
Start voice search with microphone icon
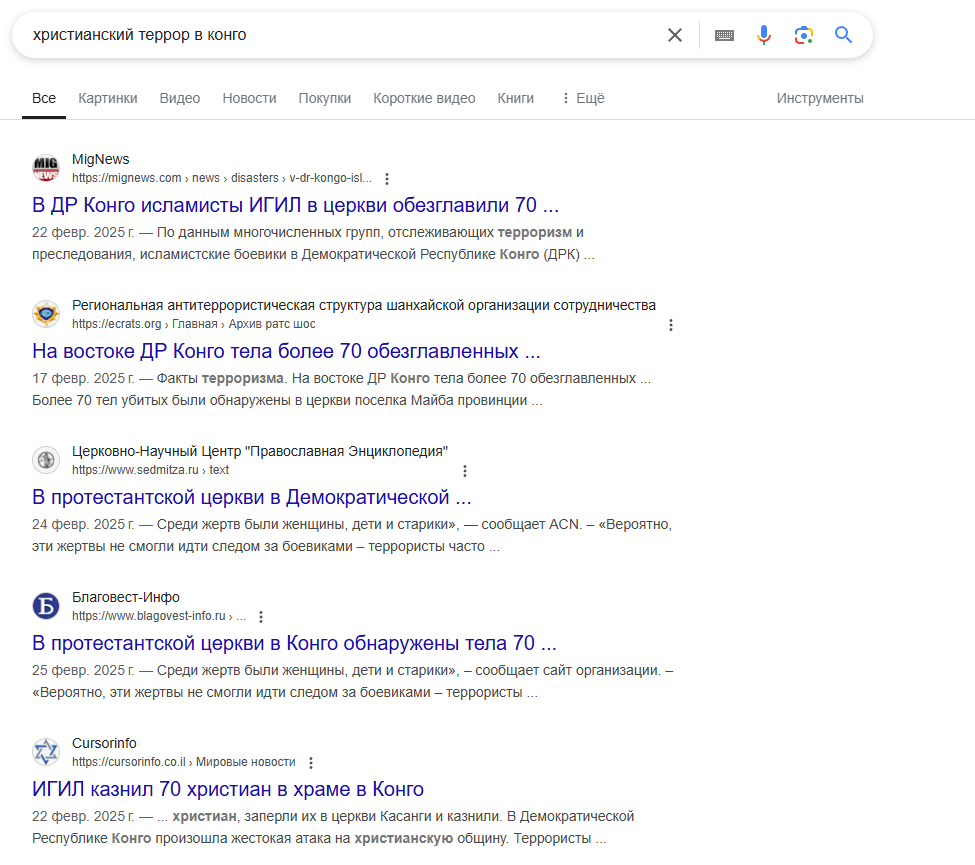tap(764, 35)
